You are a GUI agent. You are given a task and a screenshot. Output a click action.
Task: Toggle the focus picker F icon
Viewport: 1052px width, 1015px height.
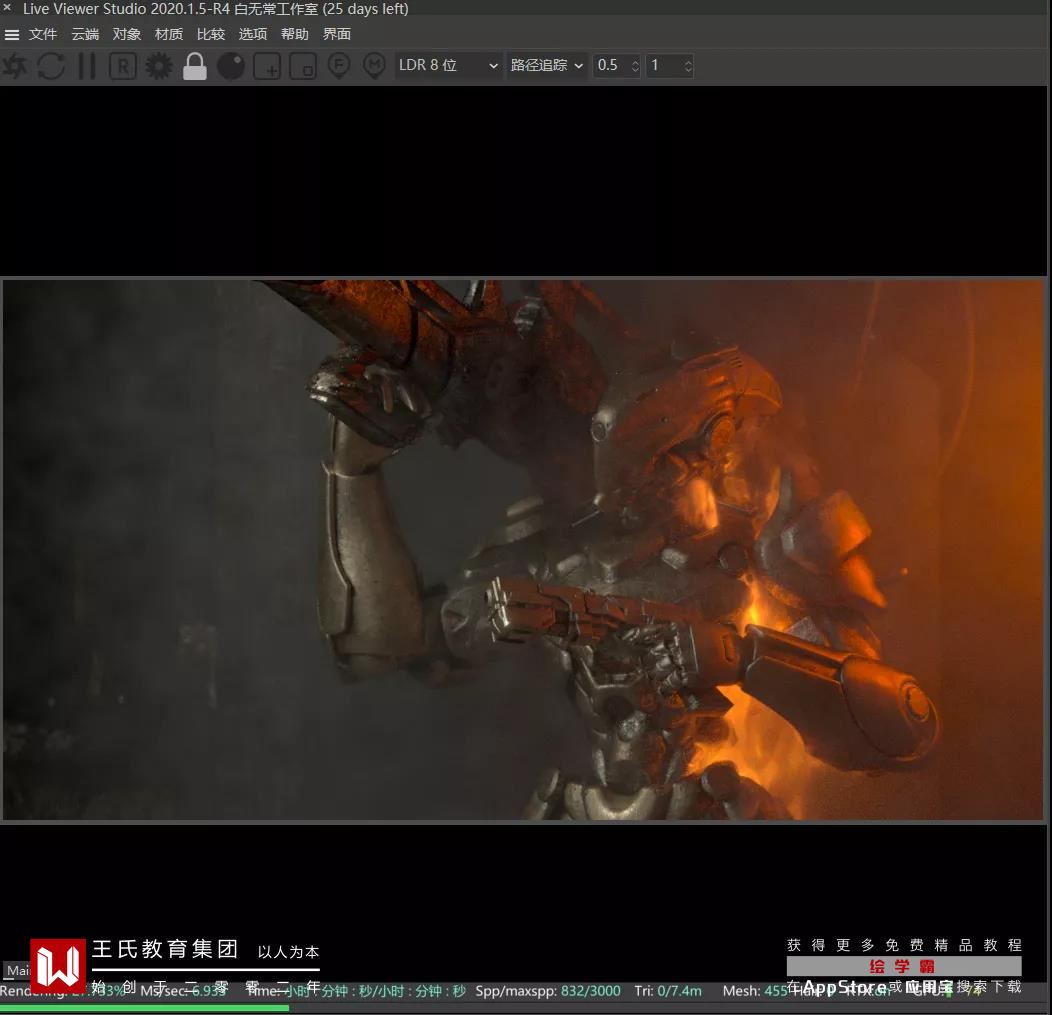pos(339,66)
